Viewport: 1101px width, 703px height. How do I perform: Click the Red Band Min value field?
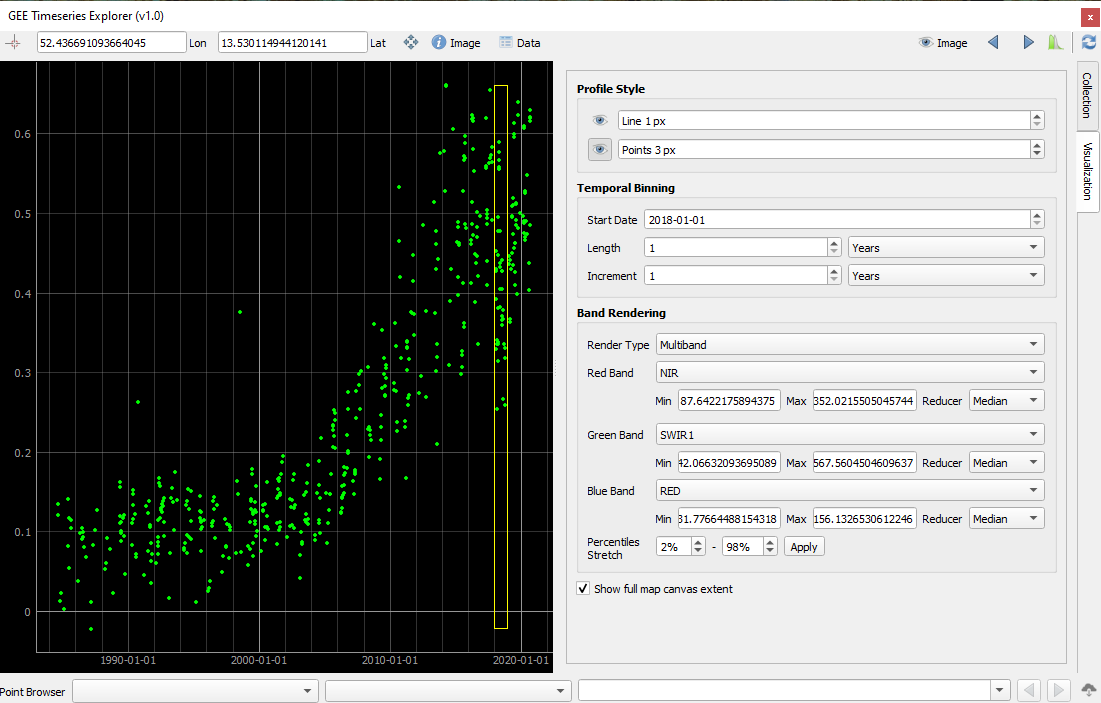[730, 401]
